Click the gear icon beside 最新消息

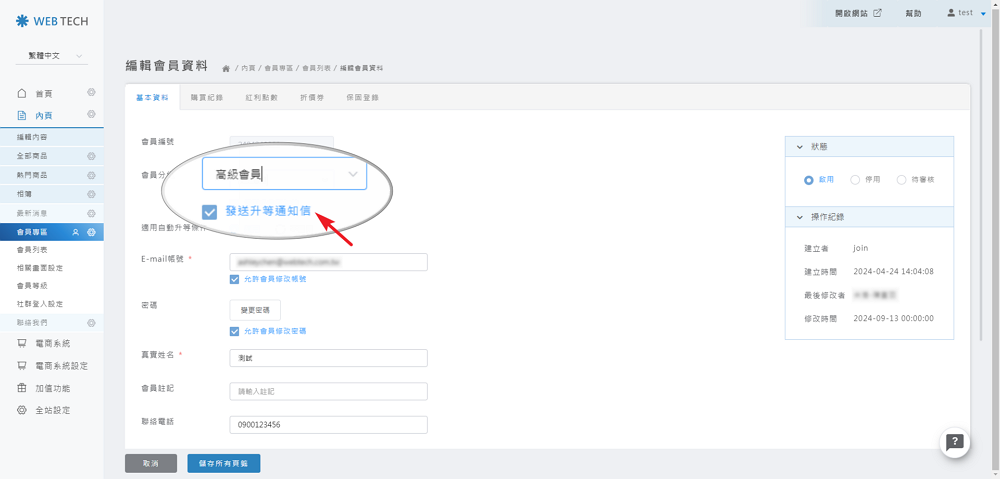[x=91, y=213]
